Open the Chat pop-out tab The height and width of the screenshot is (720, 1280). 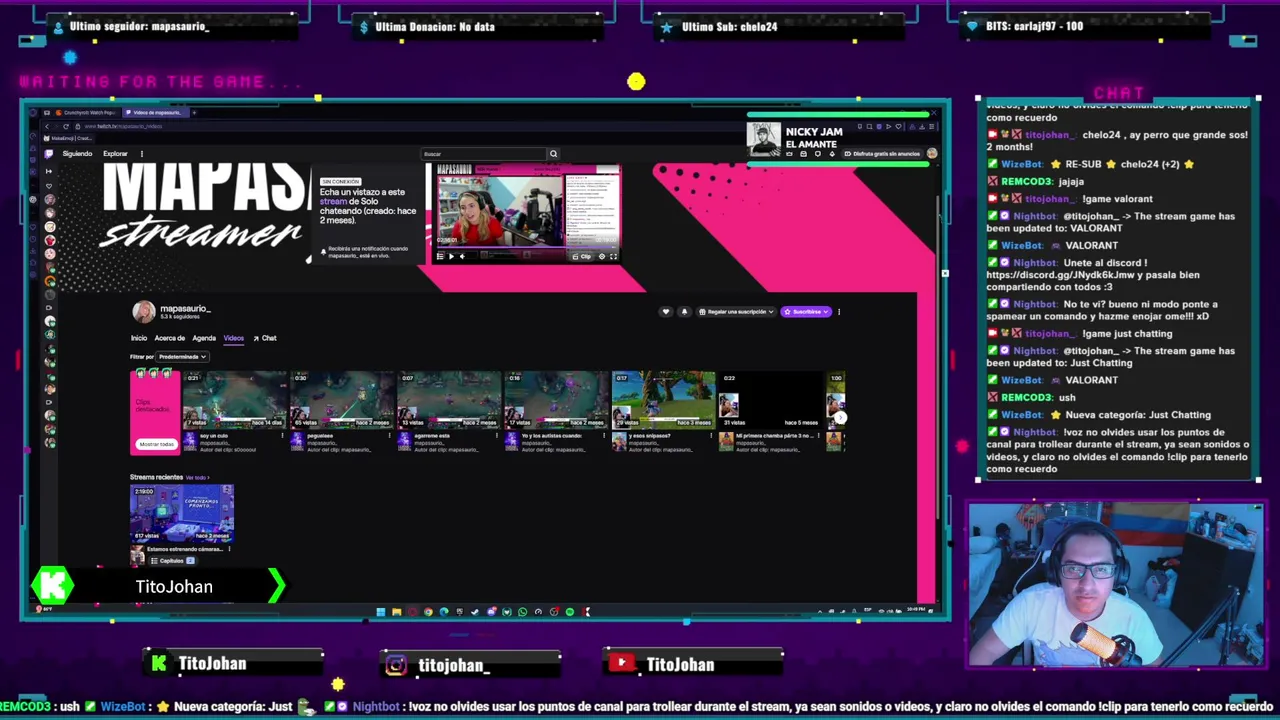point(265,338)
